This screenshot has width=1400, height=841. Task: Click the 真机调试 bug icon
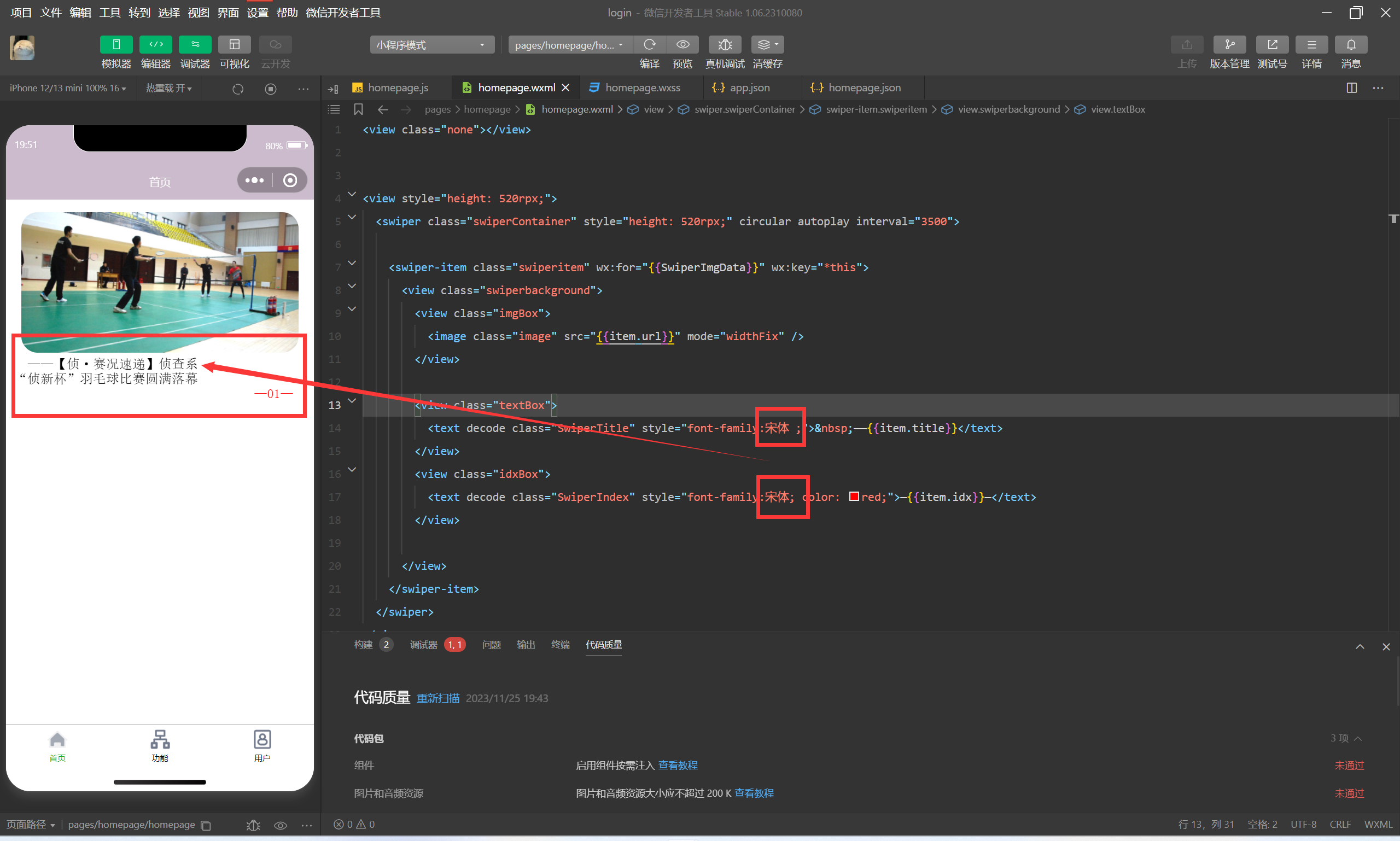click(725, 44)
